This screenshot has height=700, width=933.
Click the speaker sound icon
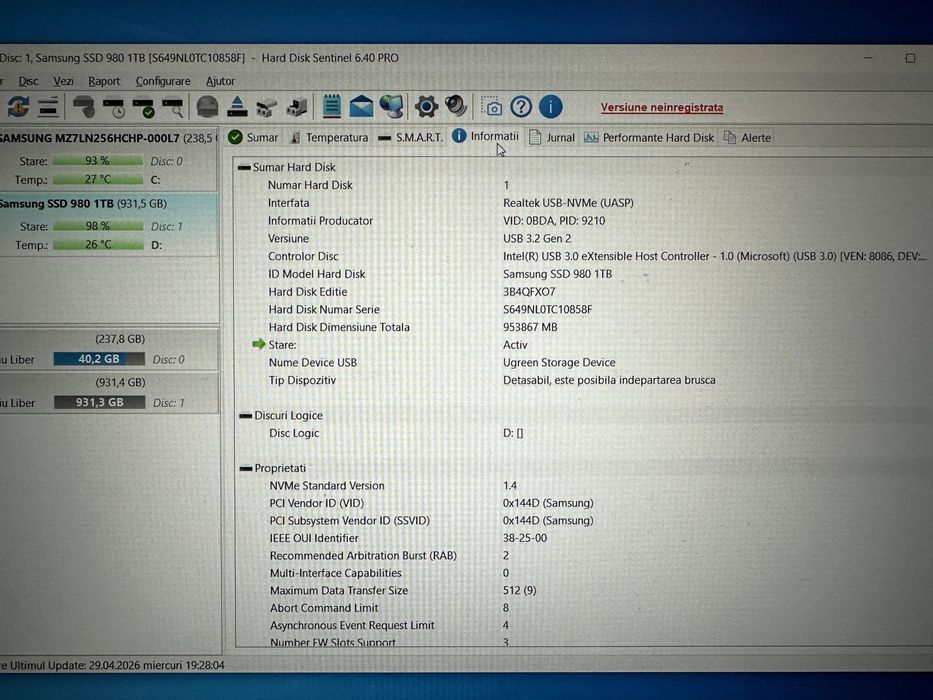[x=456, y=107]
